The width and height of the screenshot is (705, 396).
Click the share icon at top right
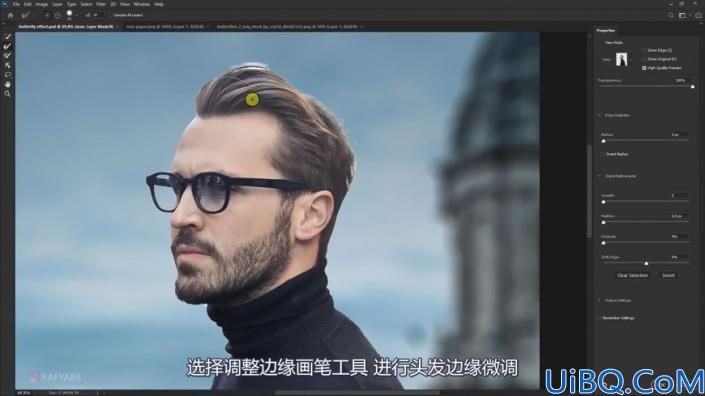pyautogui.click(x=698, y=15)
